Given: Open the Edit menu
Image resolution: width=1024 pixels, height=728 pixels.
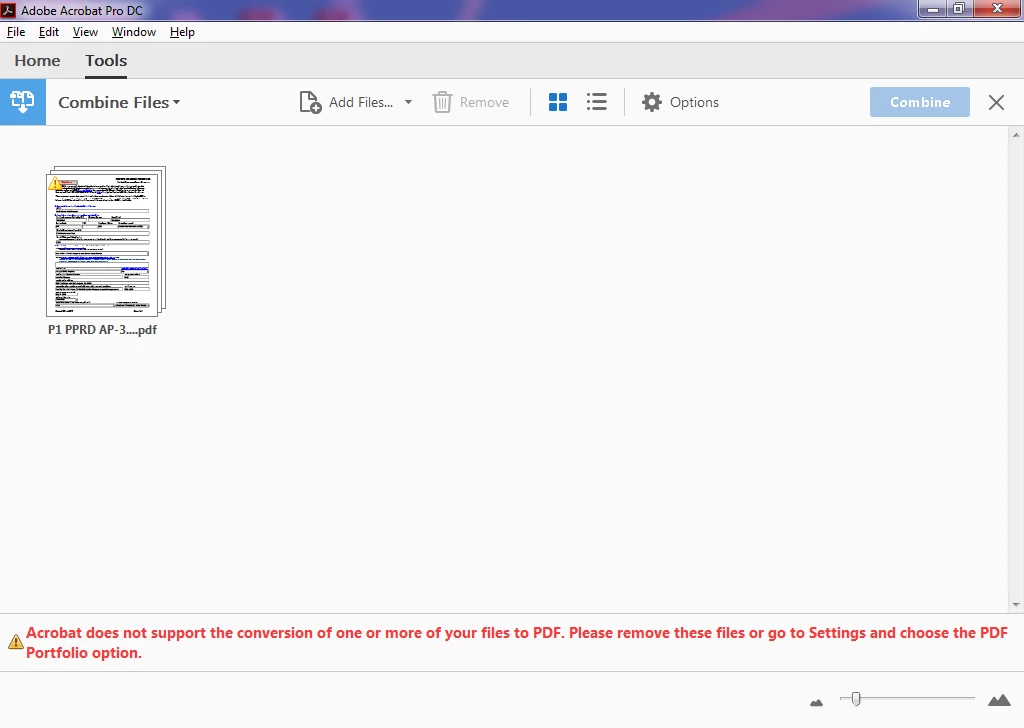Looking at the screenshot, I should click(49, 32).
